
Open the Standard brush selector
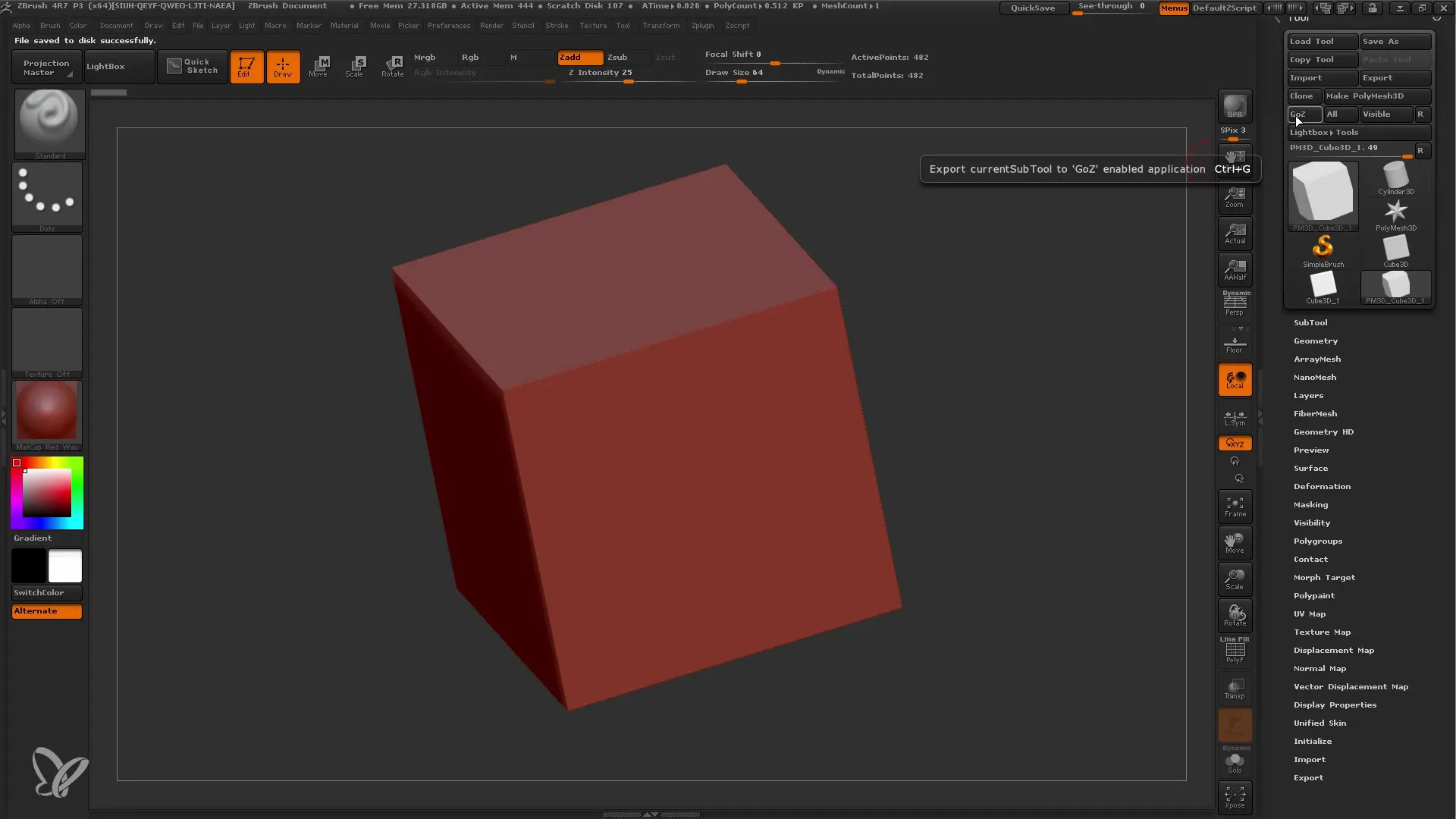point(49,124)
